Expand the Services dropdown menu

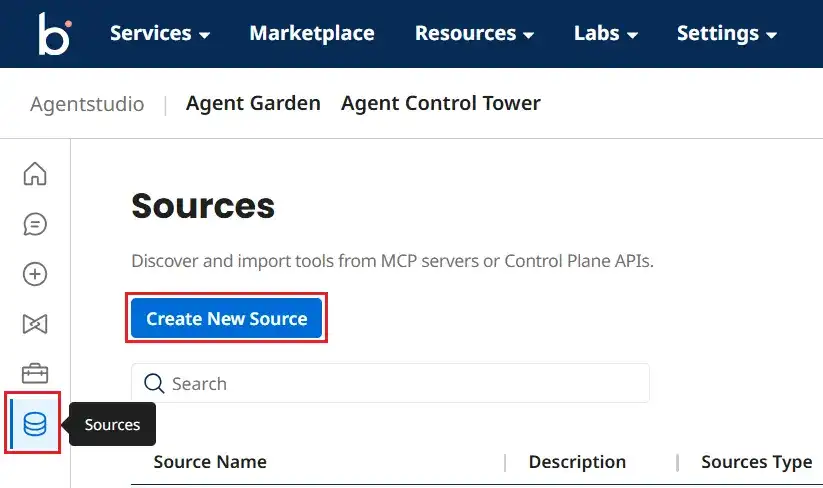160,34
